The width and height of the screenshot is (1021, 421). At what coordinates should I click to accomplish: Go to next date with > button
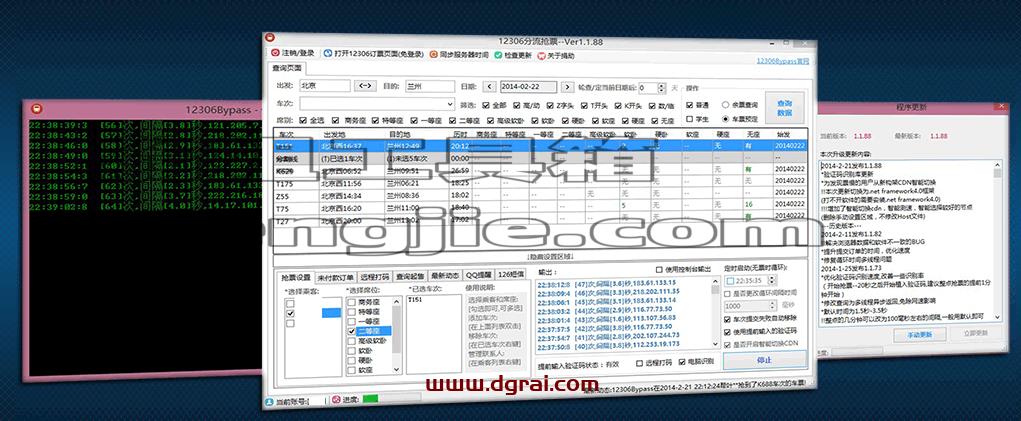(567, 87)
